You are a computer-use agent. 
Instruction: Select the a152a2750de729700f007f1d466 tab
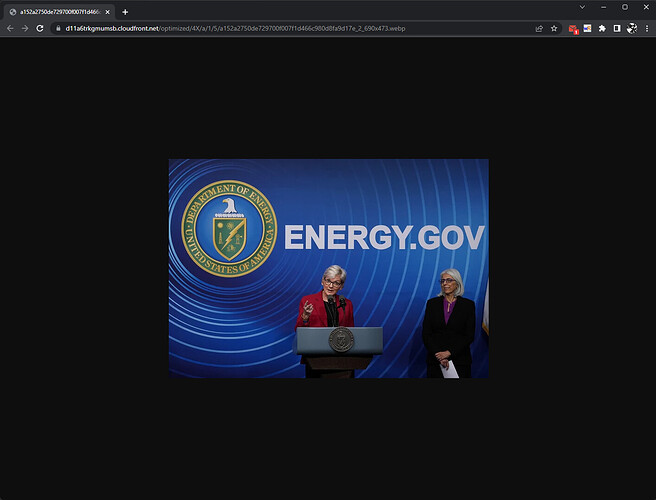59,12
